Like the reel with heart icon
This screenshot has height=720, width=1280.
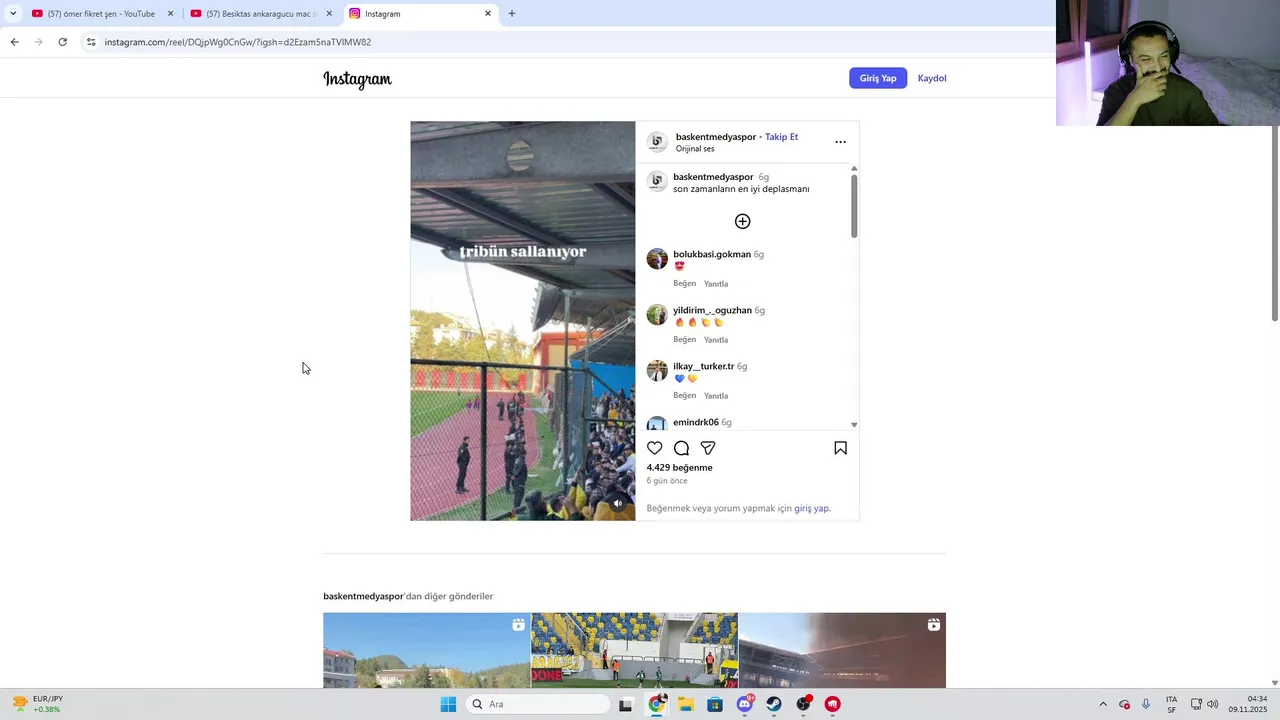coord(655,448)
